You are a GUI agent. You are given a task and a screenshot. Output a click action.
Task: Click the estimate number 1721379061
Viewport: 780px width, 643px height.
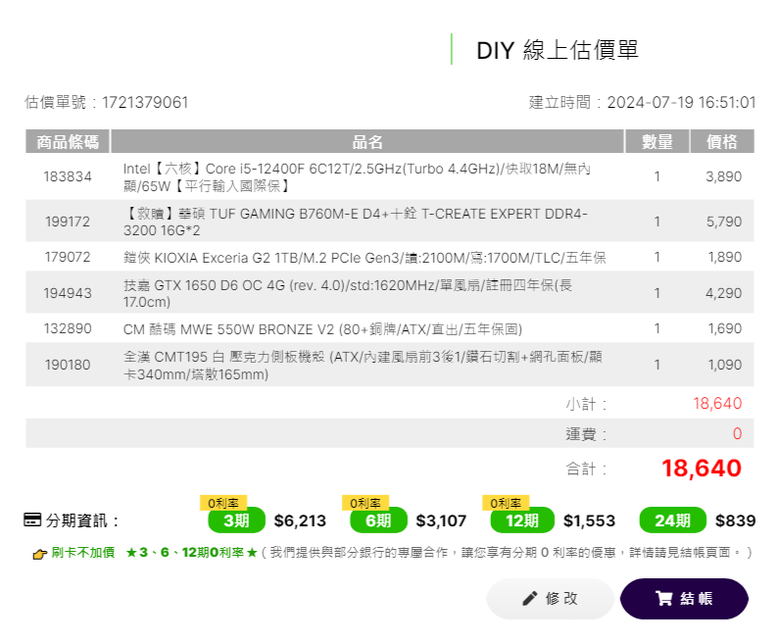click(x=145, y=102)
